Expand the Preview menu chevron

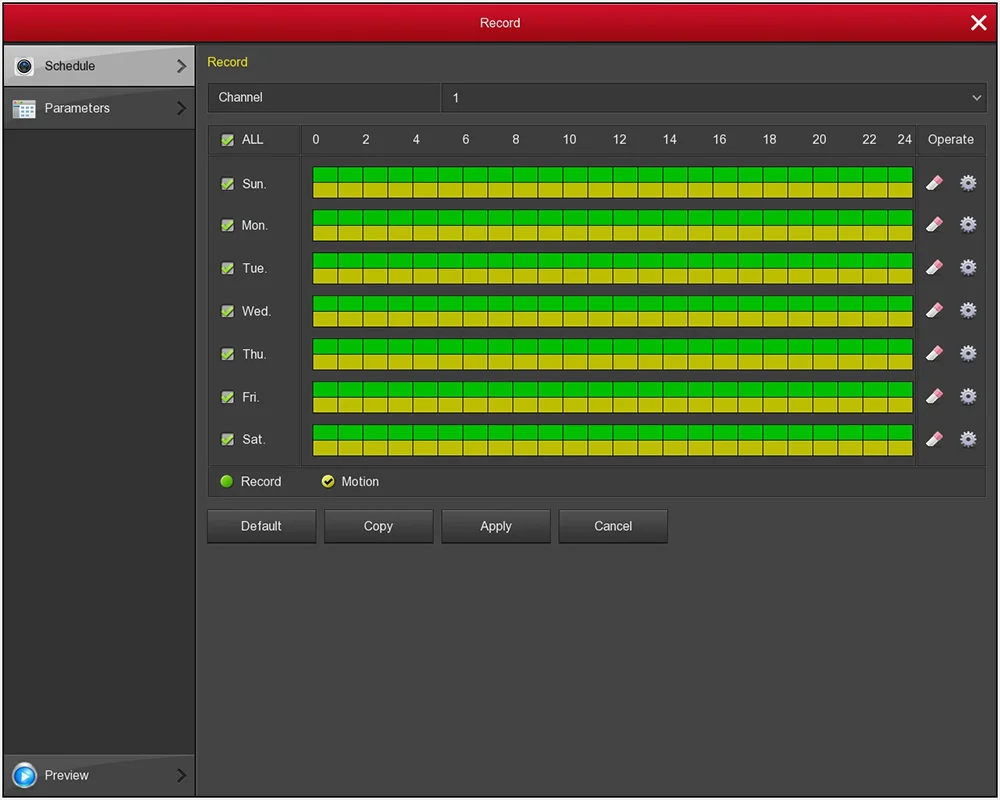(x=181, y=775)
